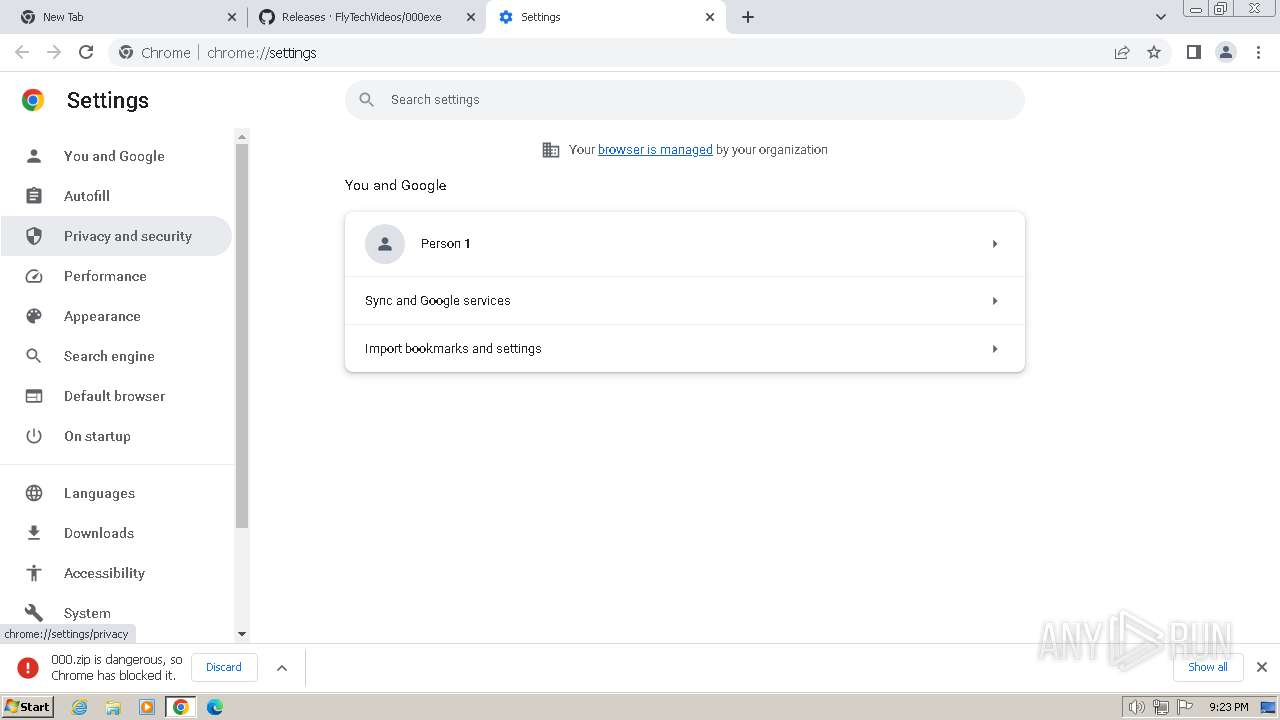Image resolution: width=1280 pixels, height=720 pixels.
Task: Open a new browser tab
Action: (x=748, y=17)
